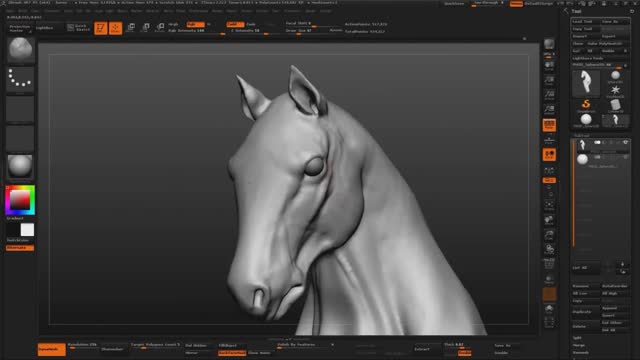Open the material sphere selector

(20, 167)
